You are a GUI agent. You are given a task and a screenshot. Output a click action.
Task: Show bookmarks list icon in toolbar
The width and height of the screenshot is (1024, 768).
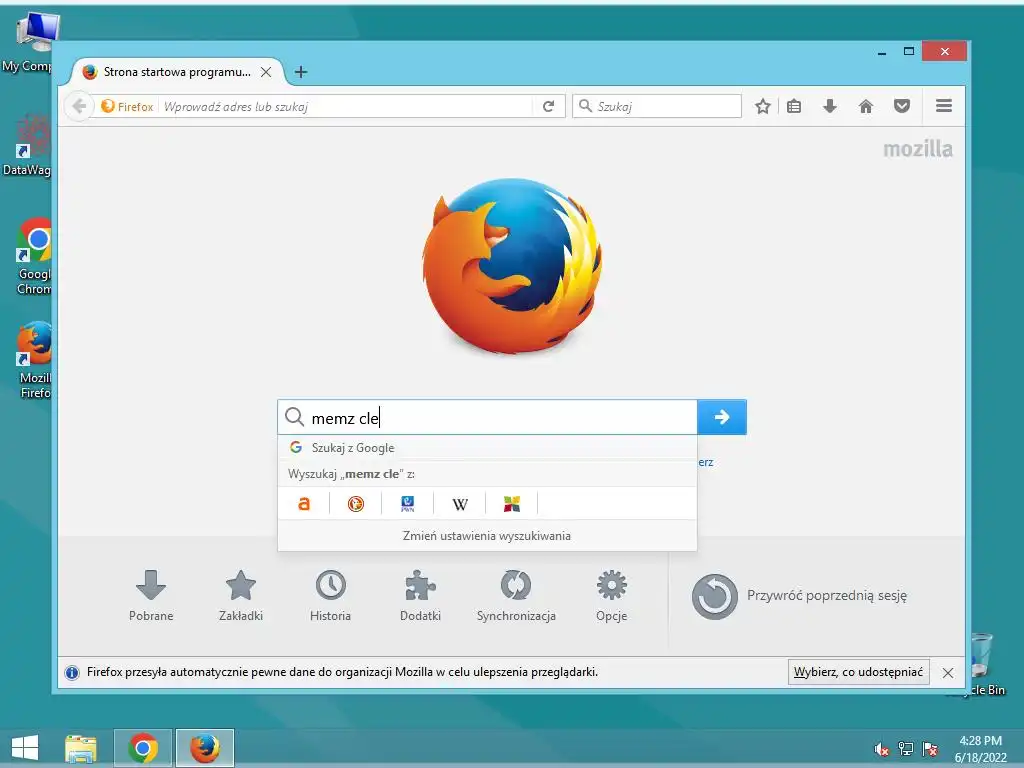coord(794,106)
